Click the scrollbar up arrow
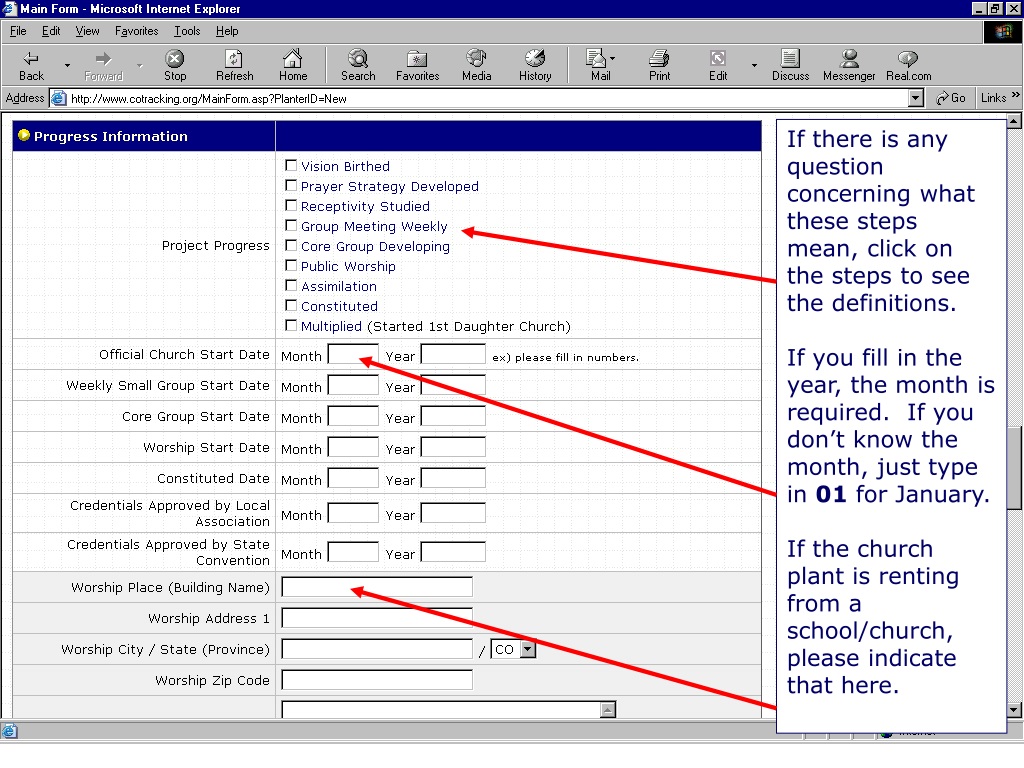1024x768 pixels. click(x=1014, y=121)
